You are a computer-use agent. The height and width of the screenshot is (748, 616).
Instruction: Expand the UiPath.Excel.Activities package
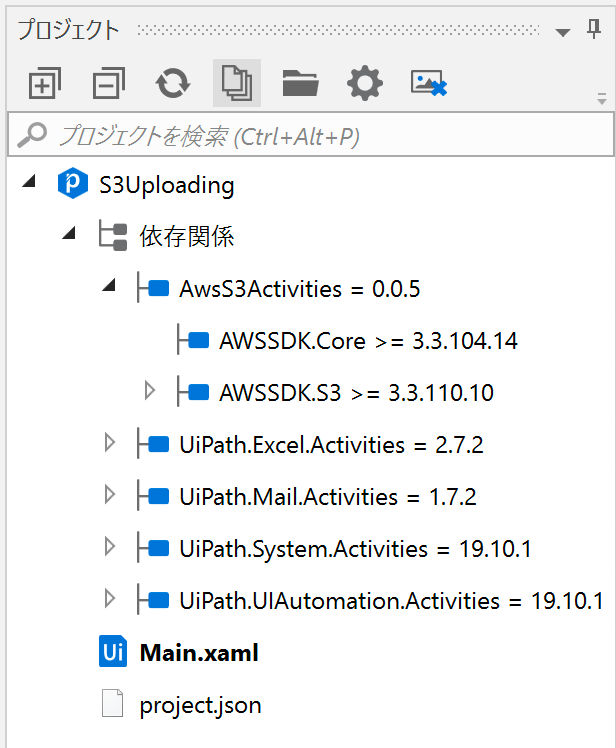[x=110, y=443]
